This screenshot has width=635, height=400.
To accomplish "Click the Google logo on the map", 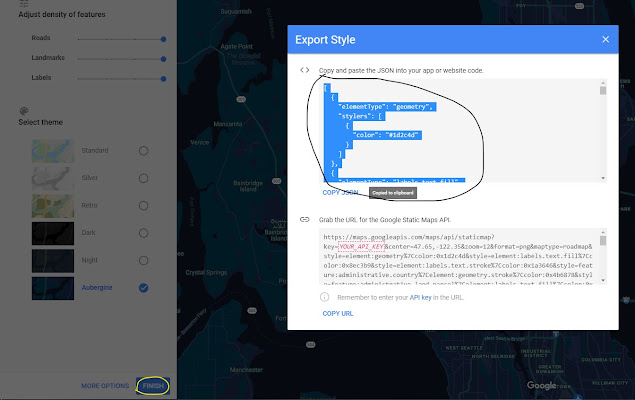I will click(x=543, y=386).
